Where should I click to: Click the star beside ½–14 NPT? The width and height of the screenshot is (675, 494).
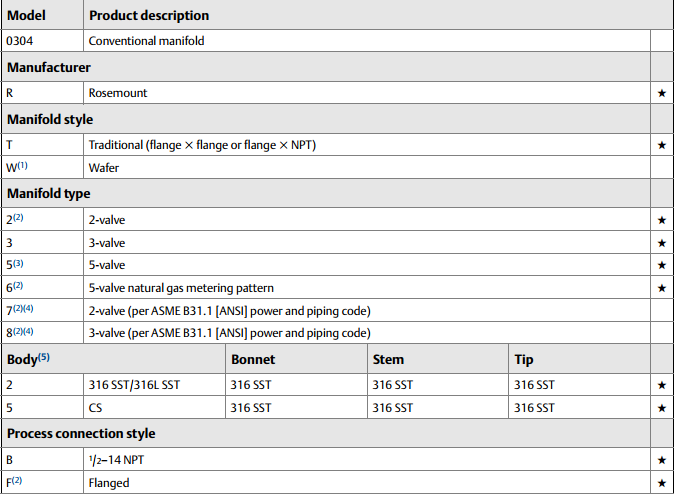coord(662,460)
